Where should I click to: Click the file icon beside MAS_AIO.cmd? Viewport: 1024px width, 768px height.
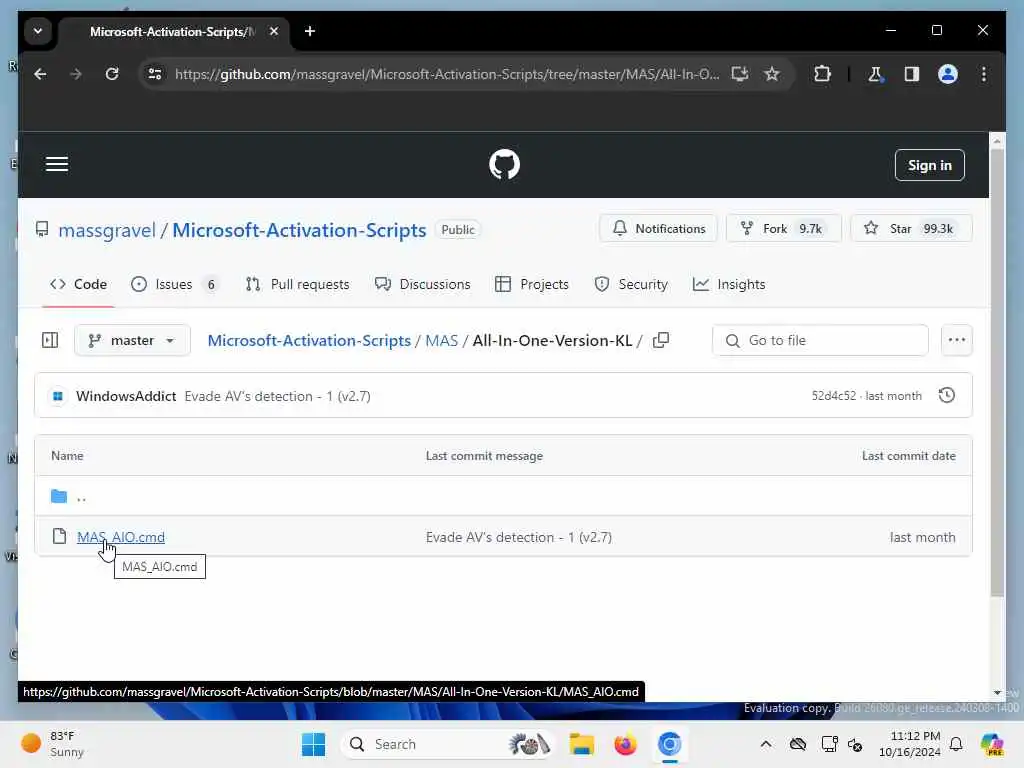(x=59, y=537)
